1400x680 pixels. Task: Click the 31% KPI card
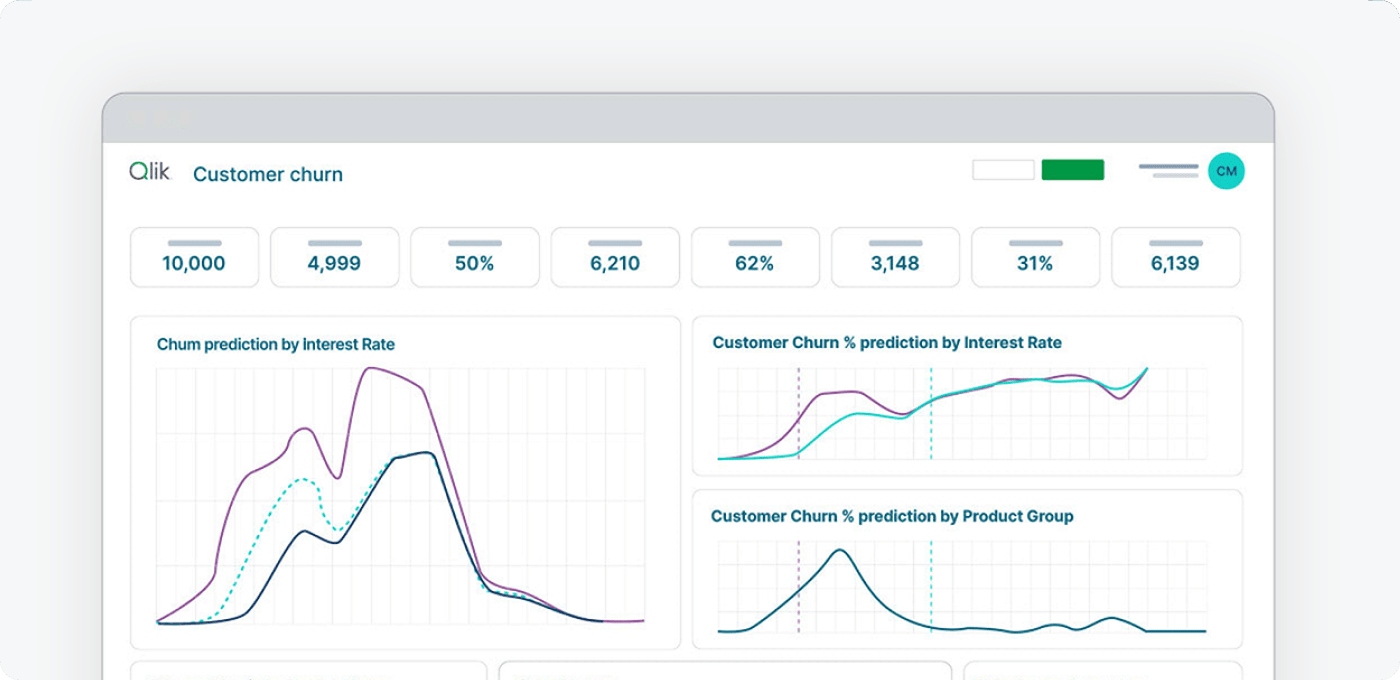coord(1035,257)
